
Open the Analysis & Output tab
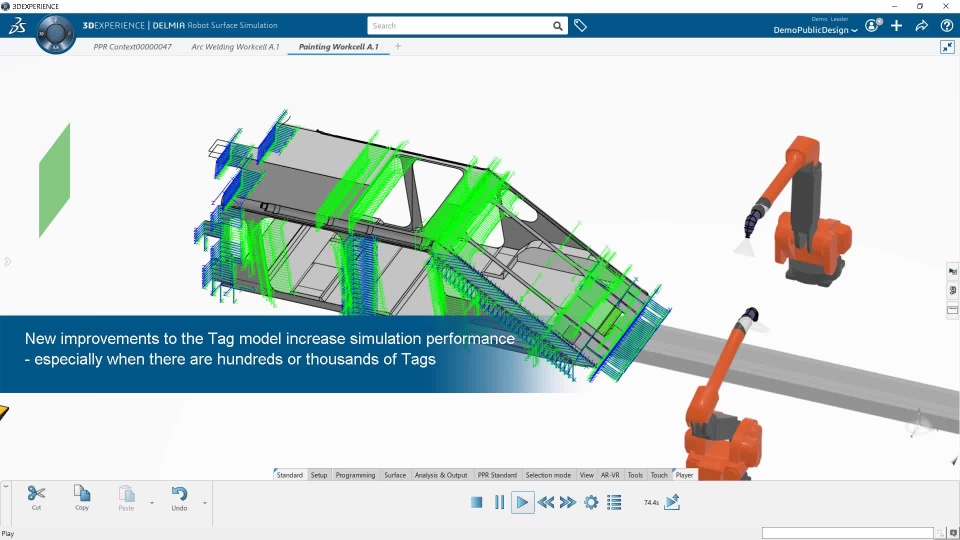point(441,475)
